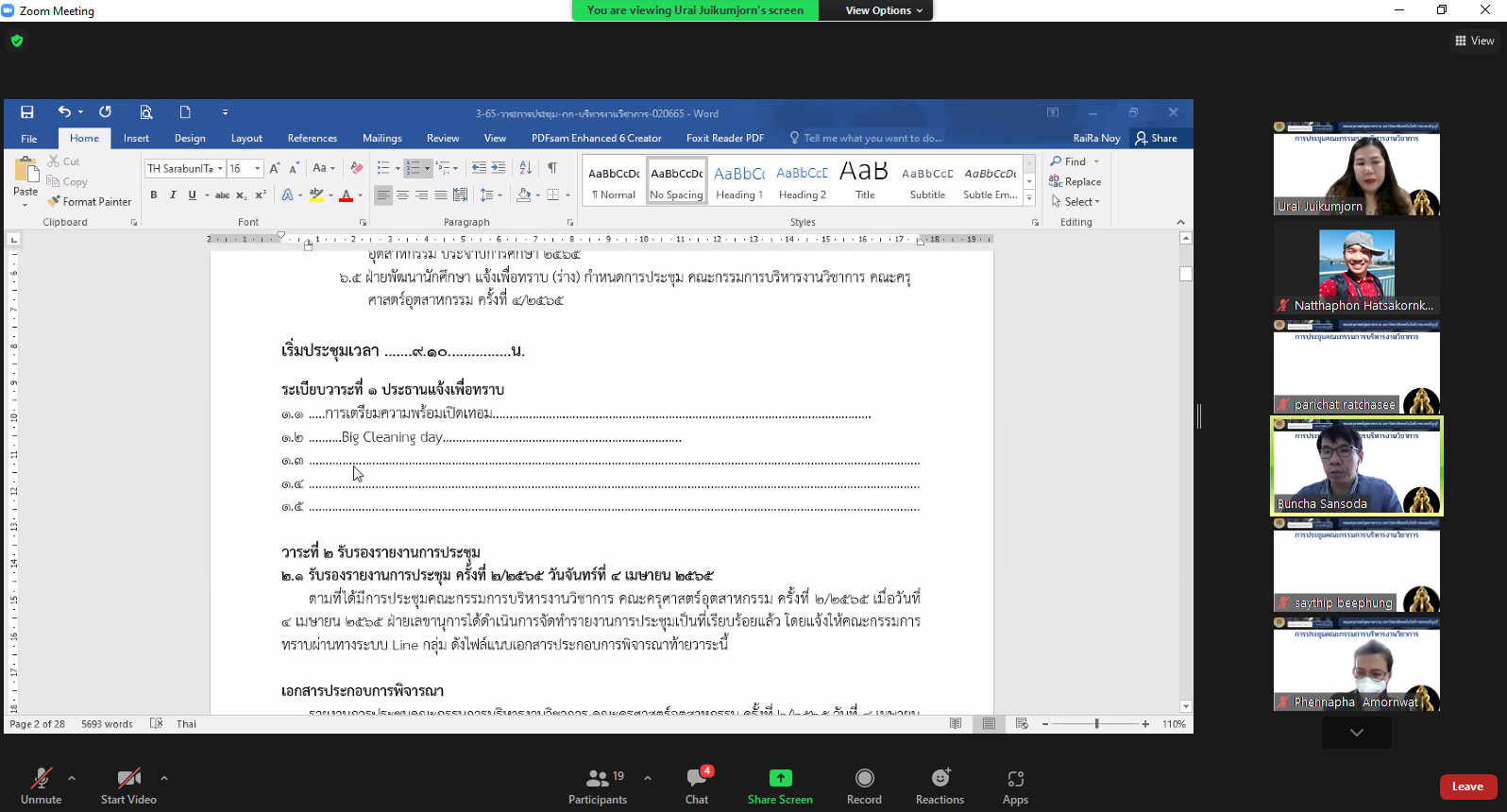Toggle Italic formatting
This screenshot has height=812, width=1507.
173,195
